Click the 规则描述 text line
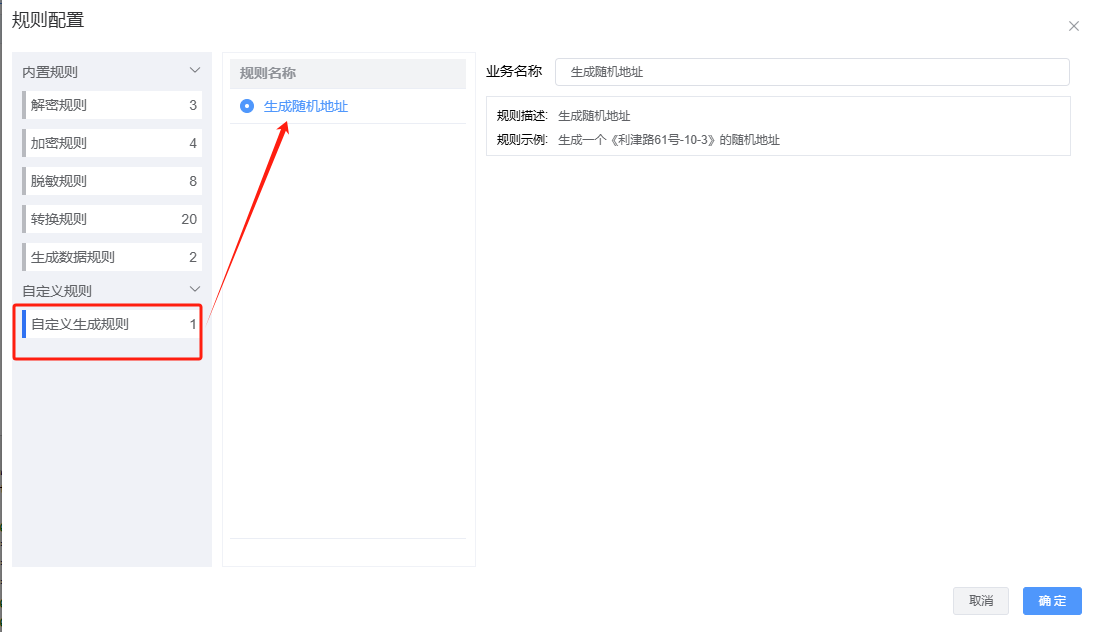Screen dimensions: 1102x632 (x=564, y=116)
